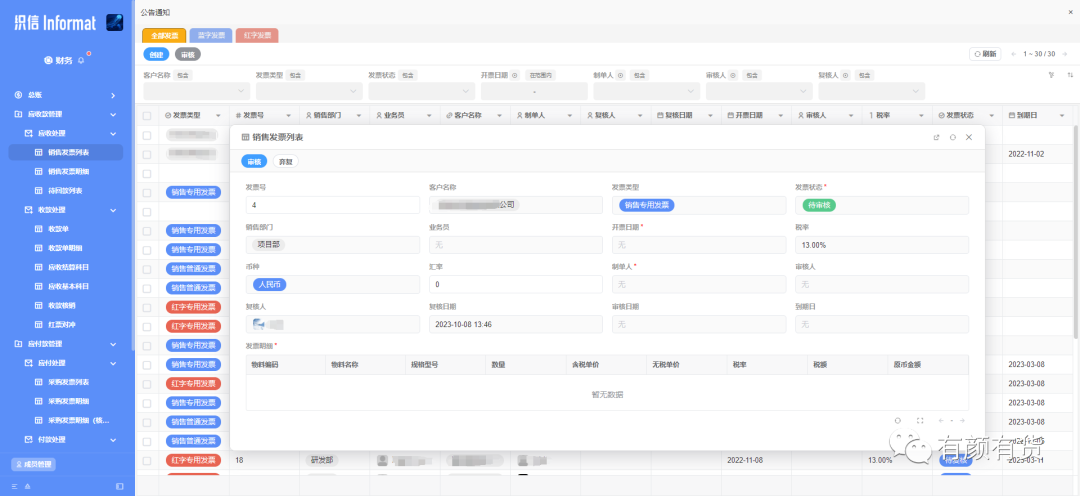Image resolution: width=1080 pixels, height=496 pixels.
Task: Expand the 总账 sidebar menu
Action: point(65,95)
